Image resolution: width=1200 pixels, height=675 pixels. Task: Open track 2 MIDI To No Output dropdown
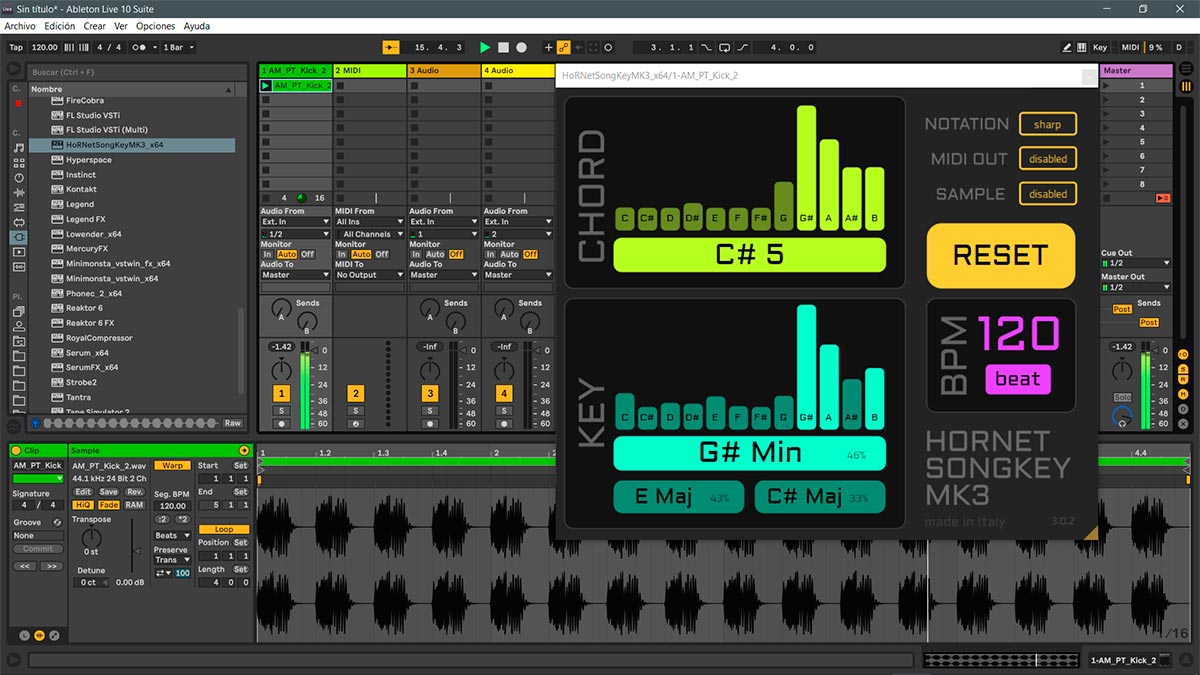pyautogui.click(x=368, y=275)
